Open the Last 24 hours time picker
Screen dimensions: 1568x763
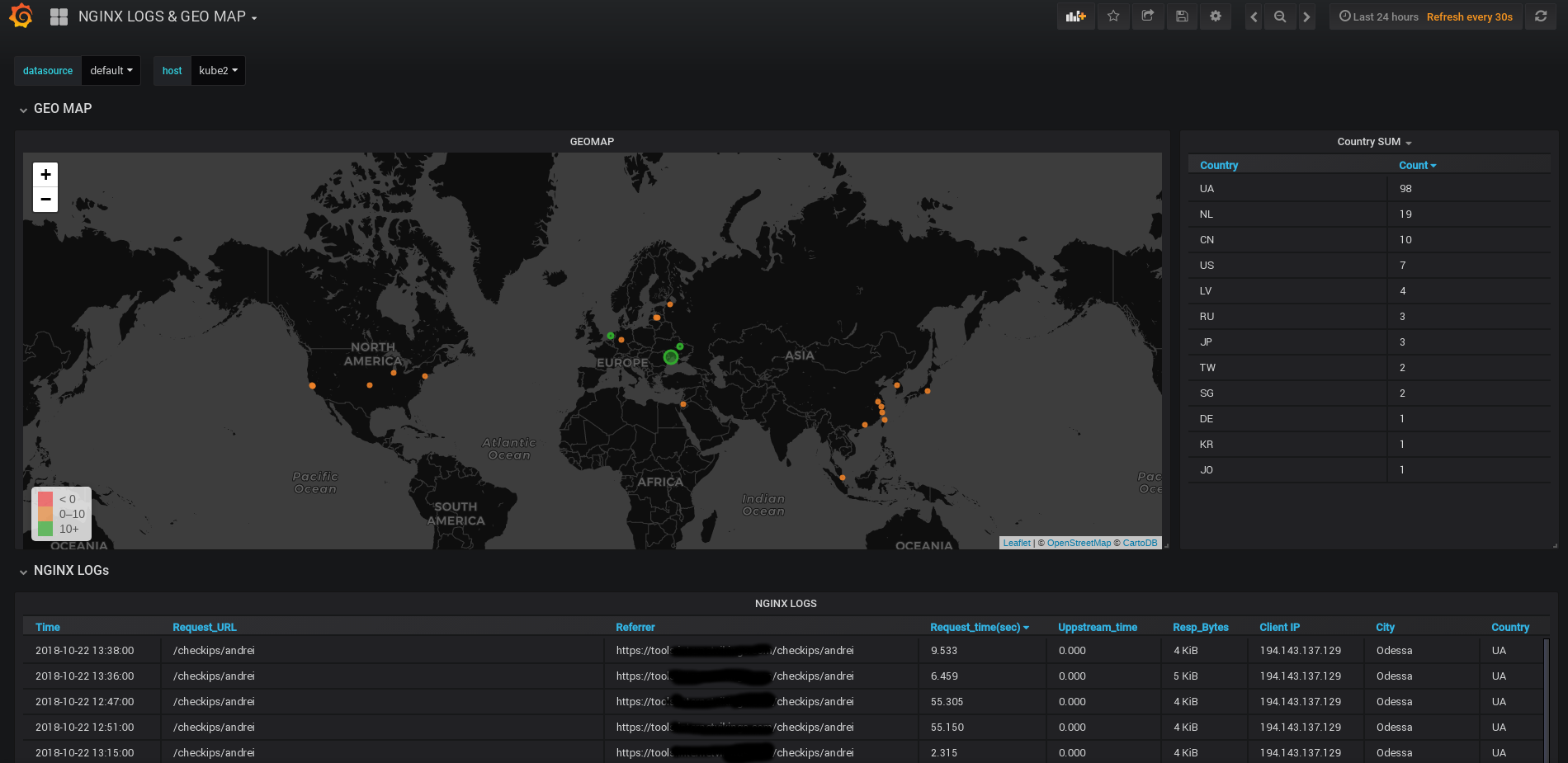click(1379, 16)
